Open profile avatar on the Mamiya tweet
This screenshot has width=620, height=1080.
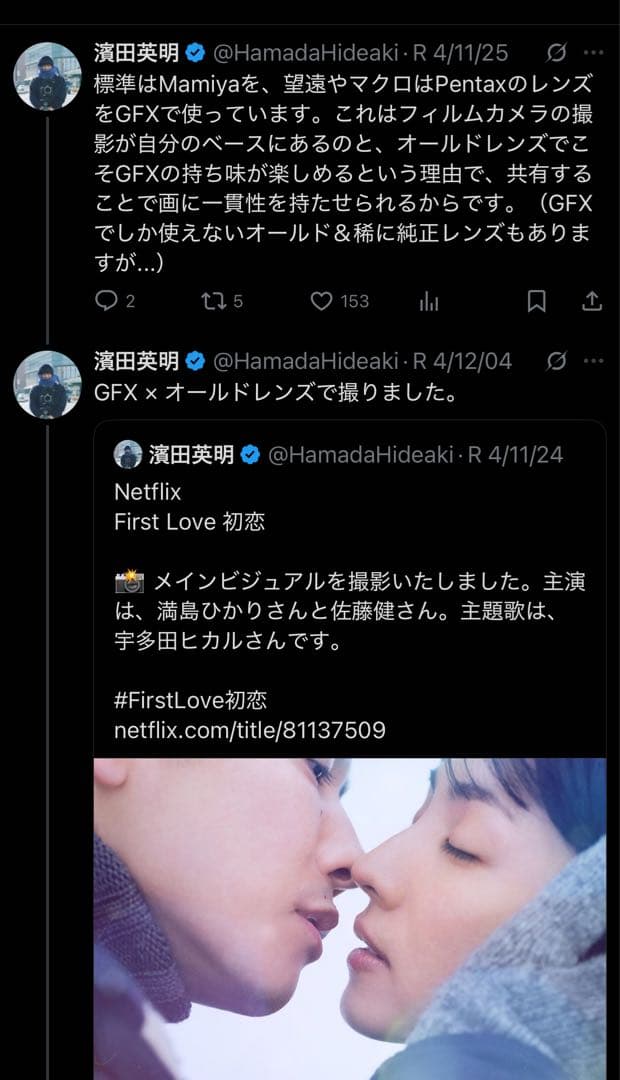tap(47, 76)
